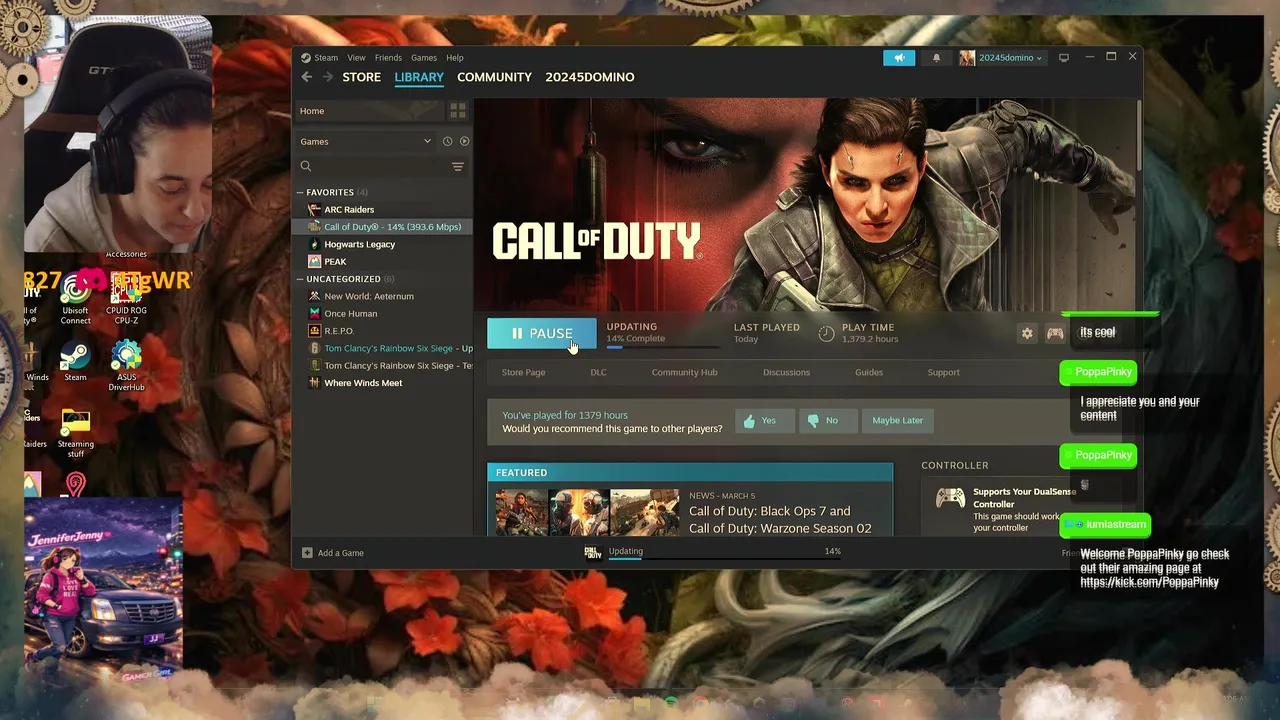This screenshot has width=1280, height=720.
Task: Click the controller support icon
Action: pyautogui.click(x=1055, y=333)
